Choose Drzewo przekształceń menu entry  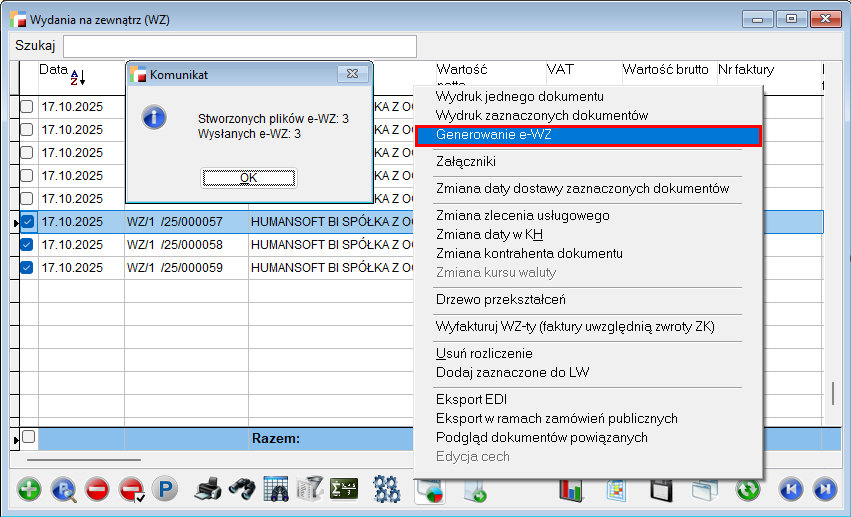tap(501, 299)
